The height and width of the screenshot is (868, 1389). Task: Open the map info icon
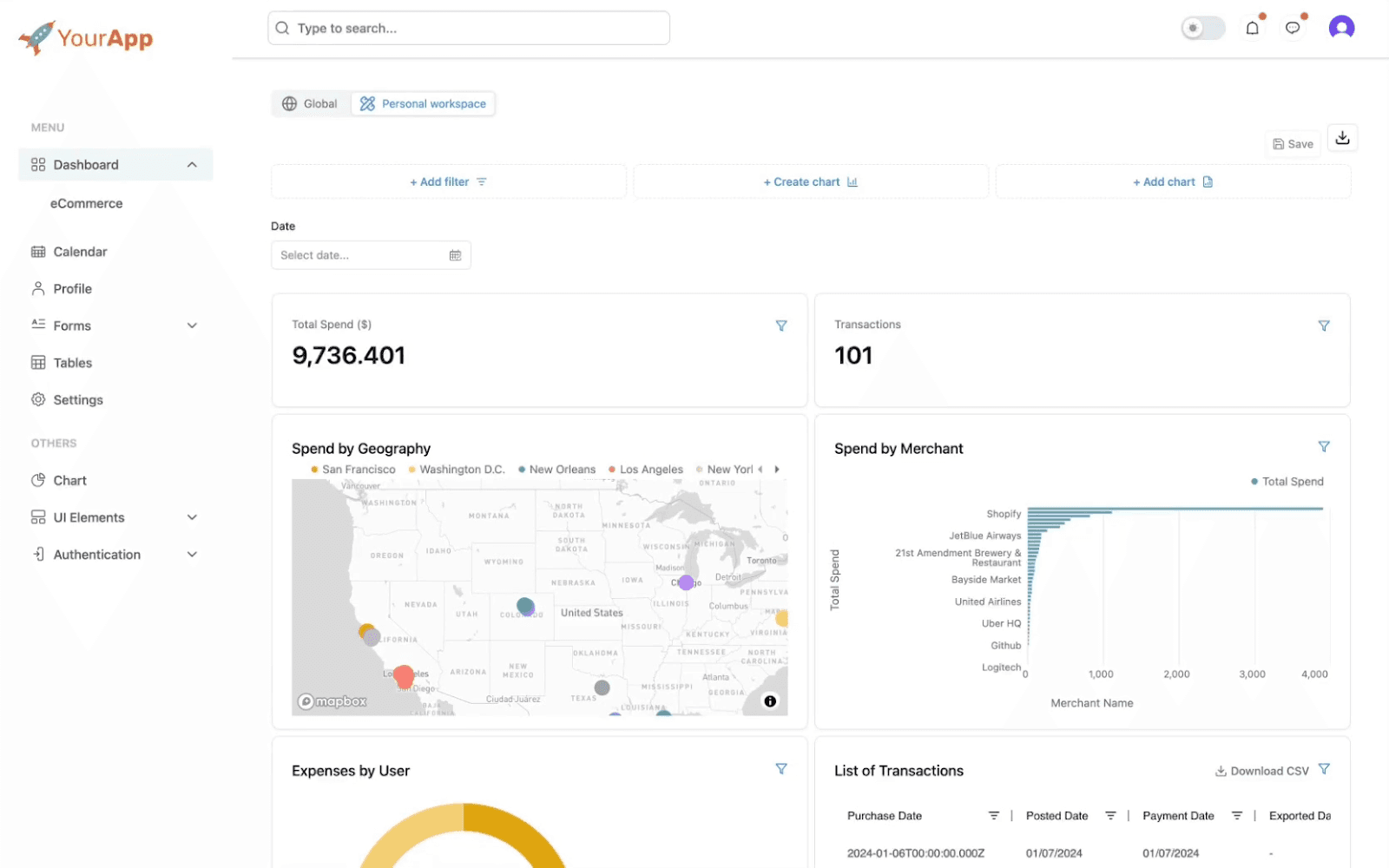click(770, 701)
